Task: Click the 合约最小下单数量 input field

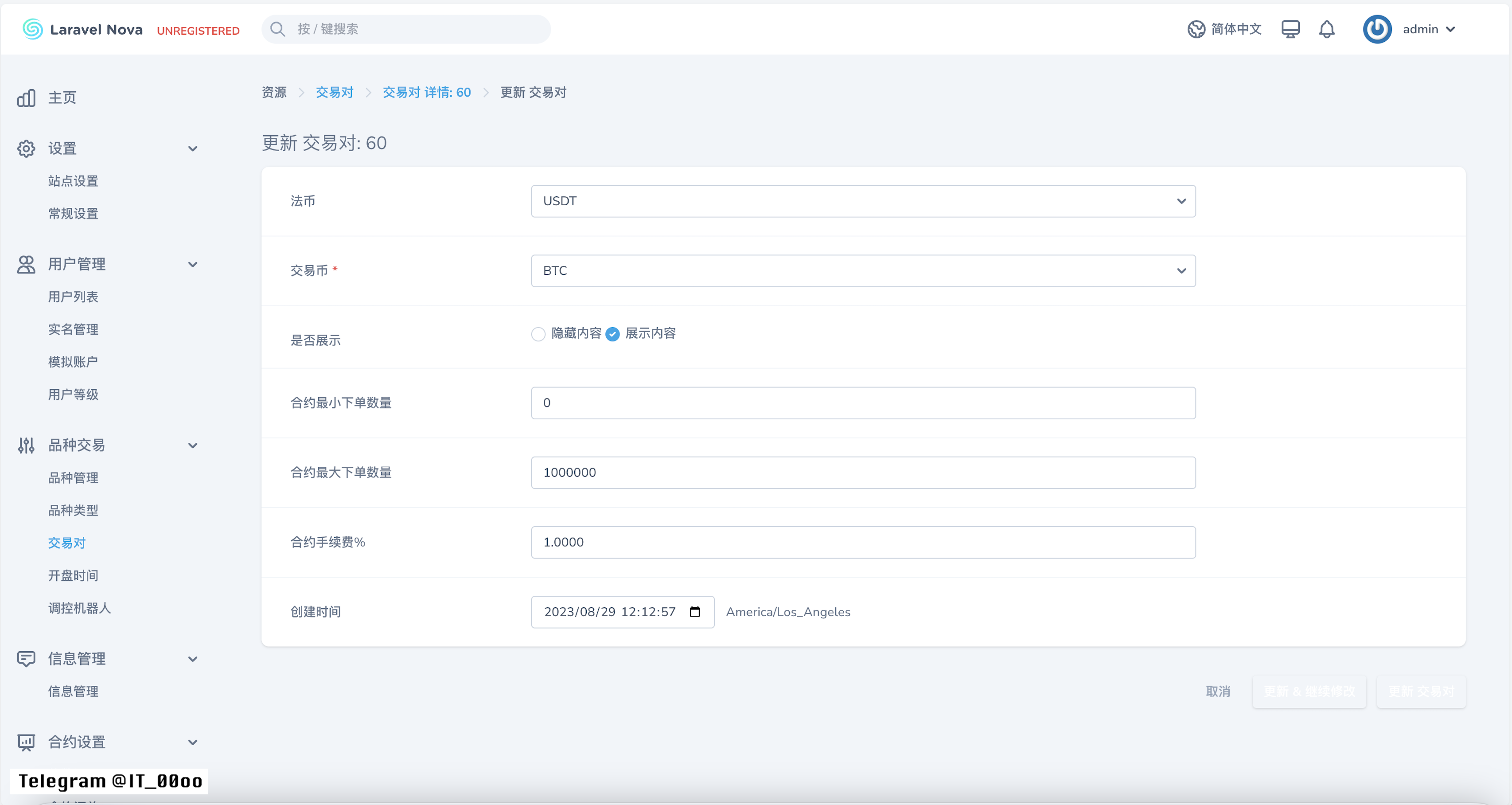Action: tap(863, 403)
